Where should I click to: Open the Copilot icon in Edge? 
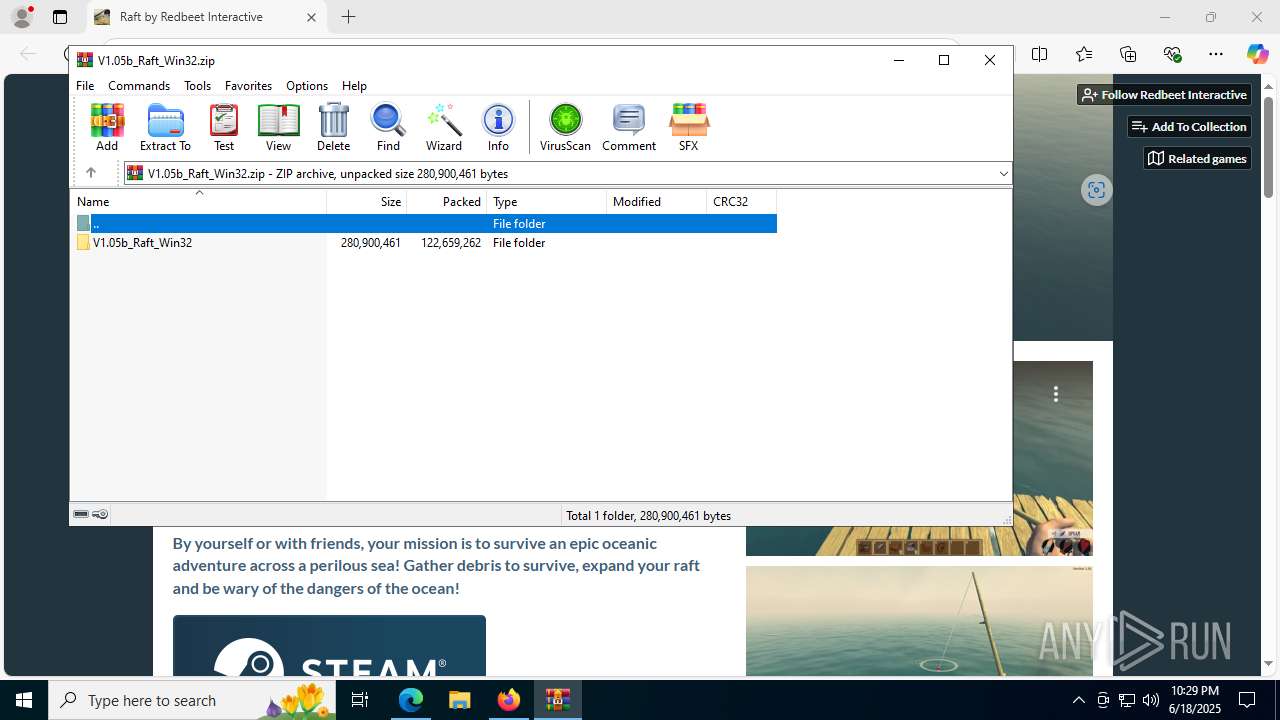coord(1257,54)
